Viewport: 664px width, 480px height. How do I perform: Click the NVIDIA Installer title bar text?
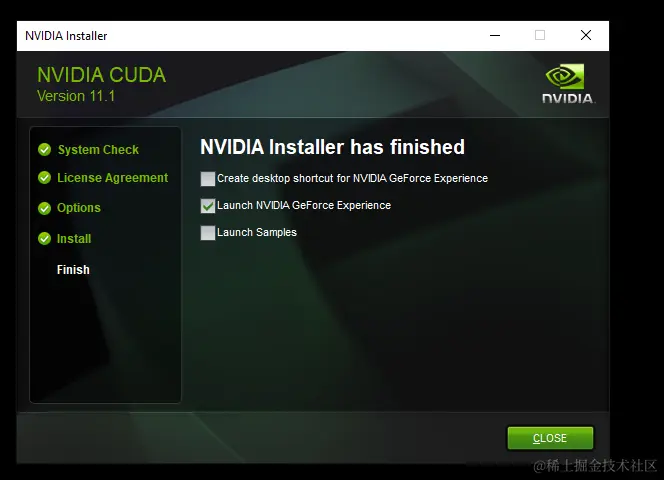point(66,36)
